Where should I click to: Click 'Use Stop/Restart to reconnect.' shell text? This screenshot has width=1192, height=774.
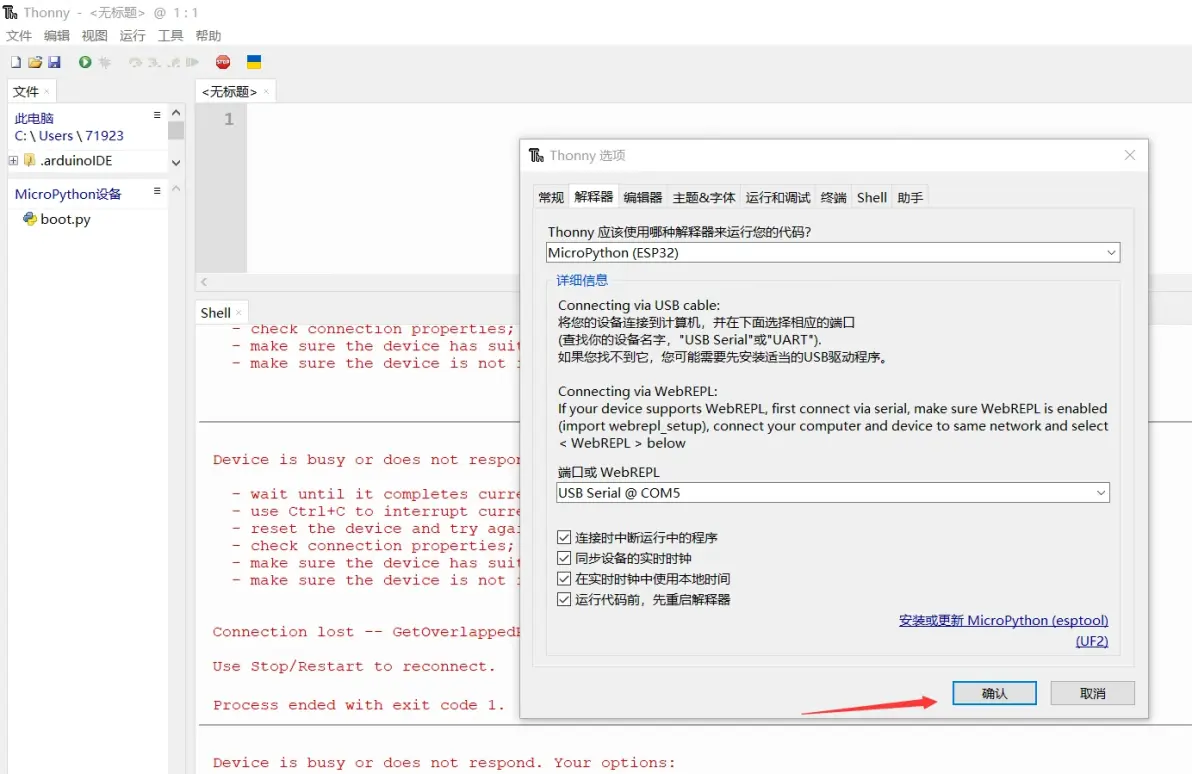coord(353,667)
